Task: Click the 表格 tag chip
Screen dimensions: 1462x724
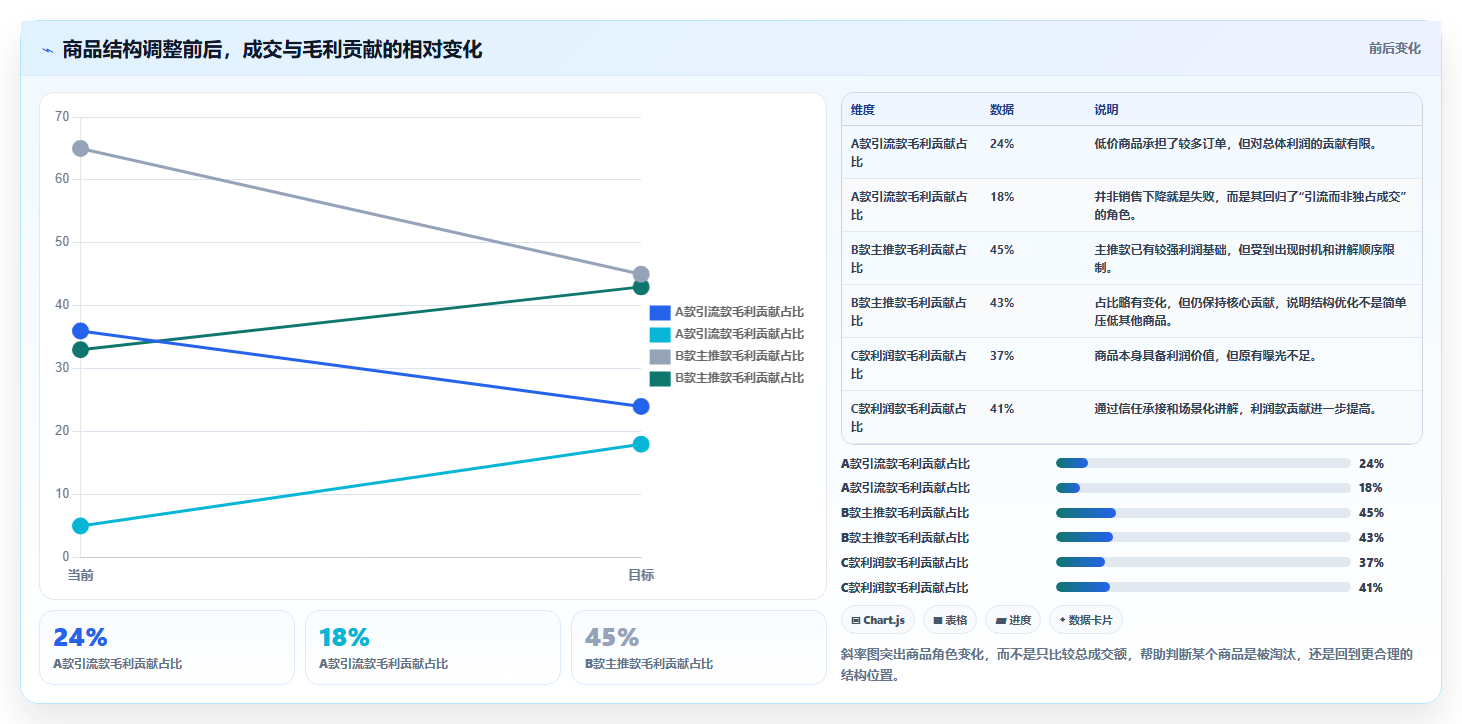Action: [x=950, y=620]
